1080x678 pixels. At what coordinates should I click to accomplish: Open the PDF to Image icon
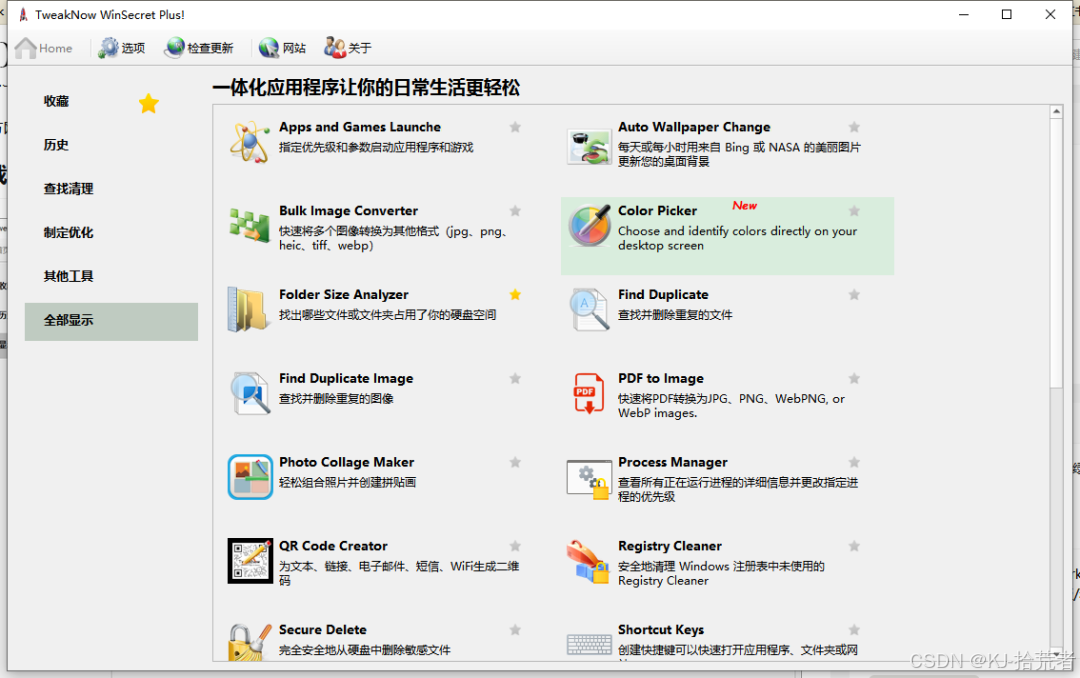[x=588, y=393]
